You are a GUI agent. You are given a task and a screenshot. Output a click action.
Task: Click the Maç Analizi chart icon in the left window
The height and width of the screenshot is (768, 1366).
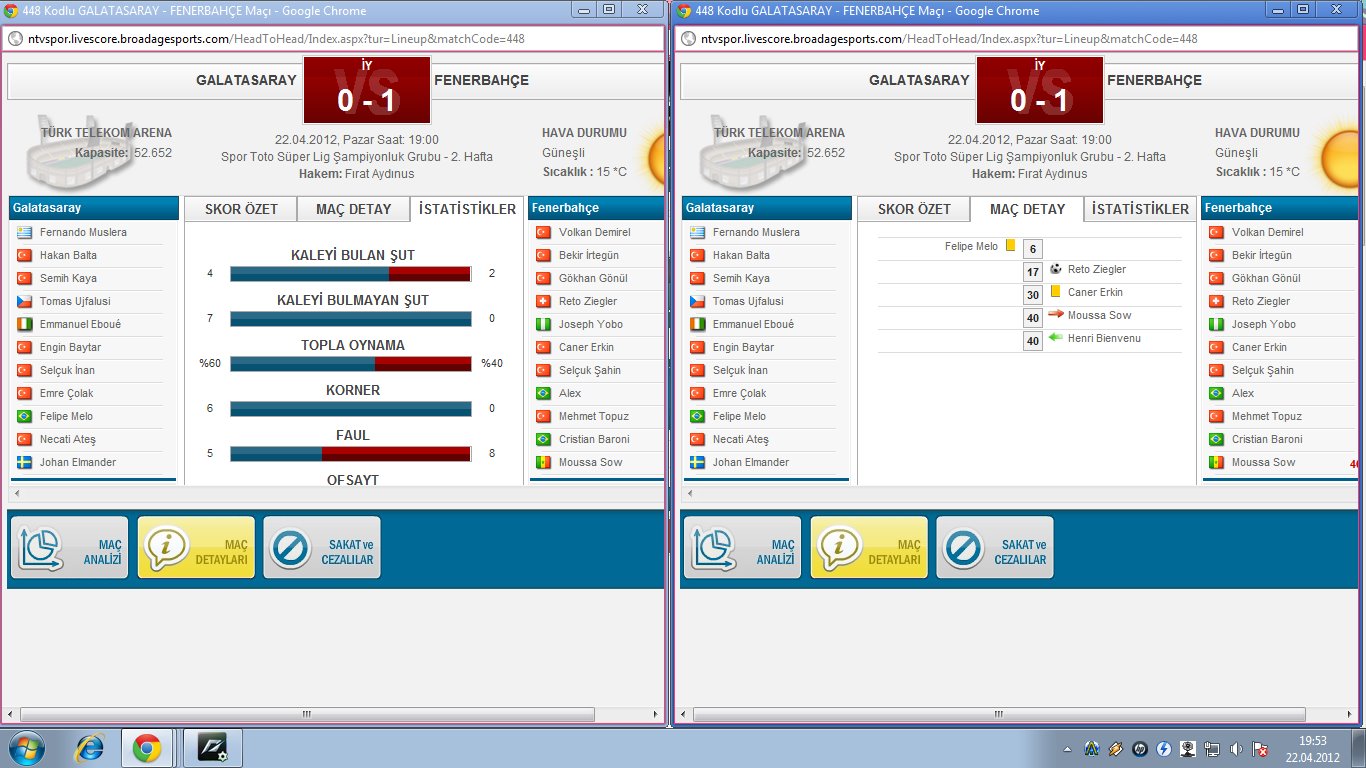click(x=43, y=548)
